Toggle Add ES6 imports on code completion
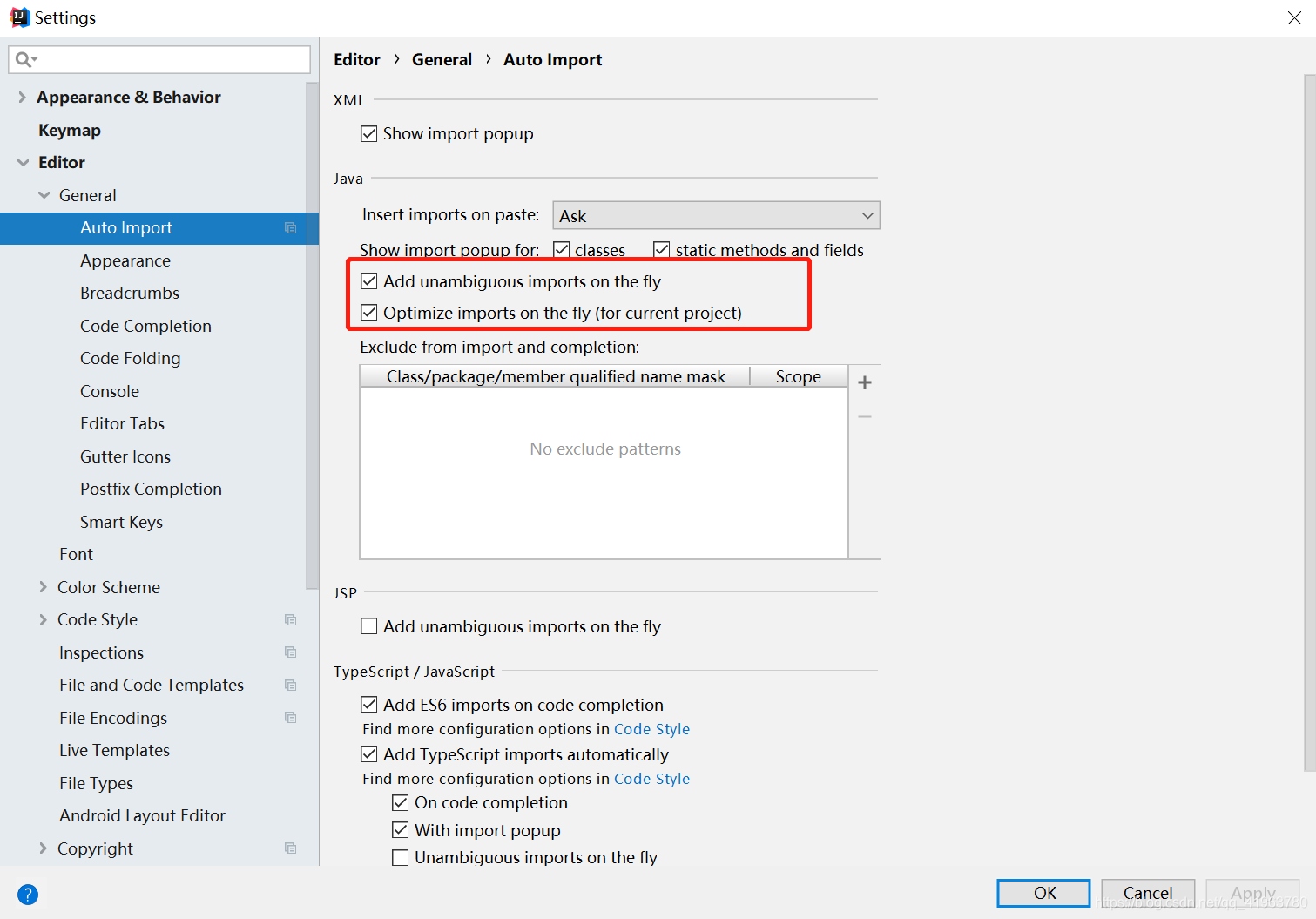This screenshot has width=1316, height=919. (x=369, y=705)
